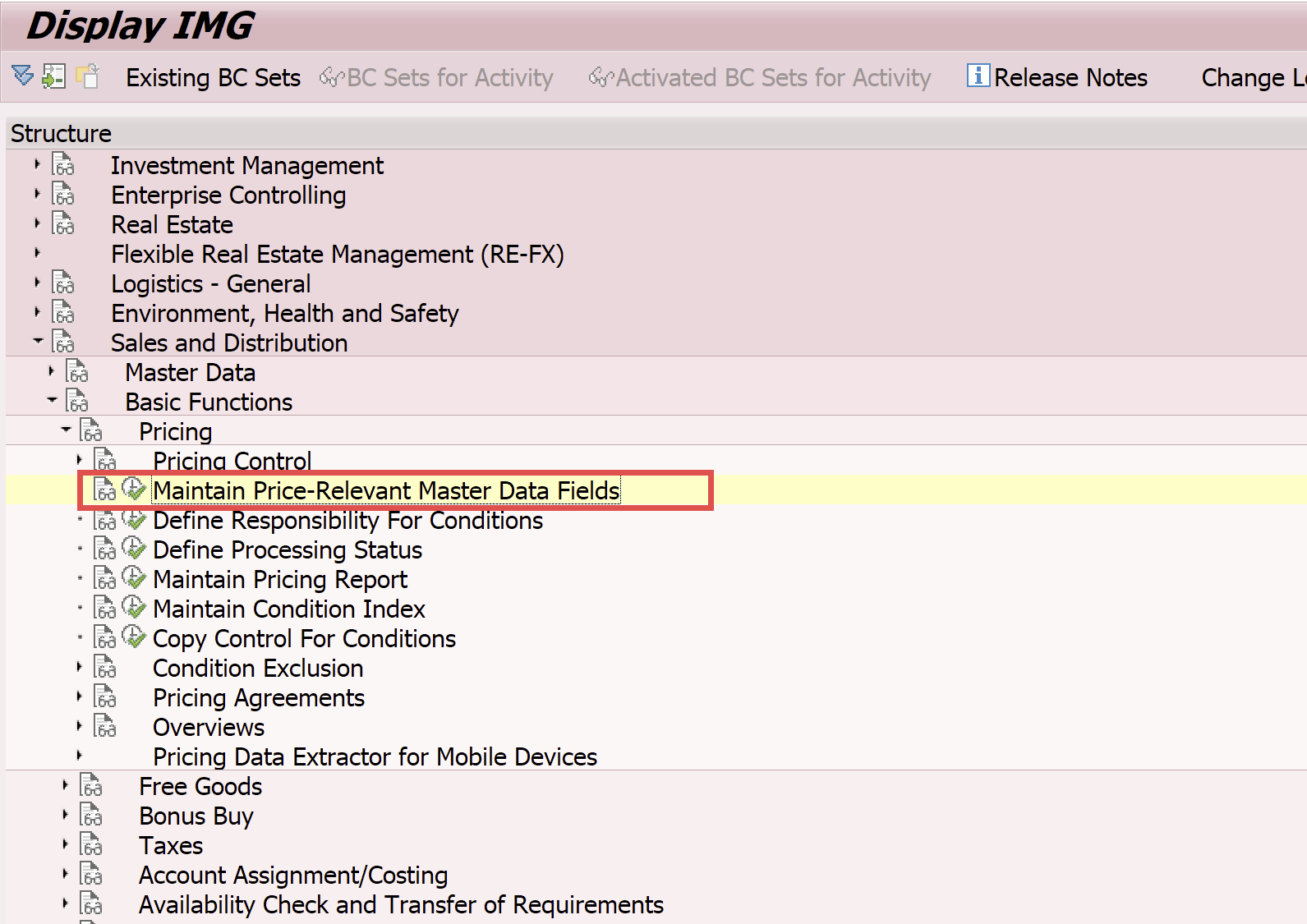Open documentation icon for Investment Management
Viewport: 1307px width, 924px height.
click(x=63, y=165)
